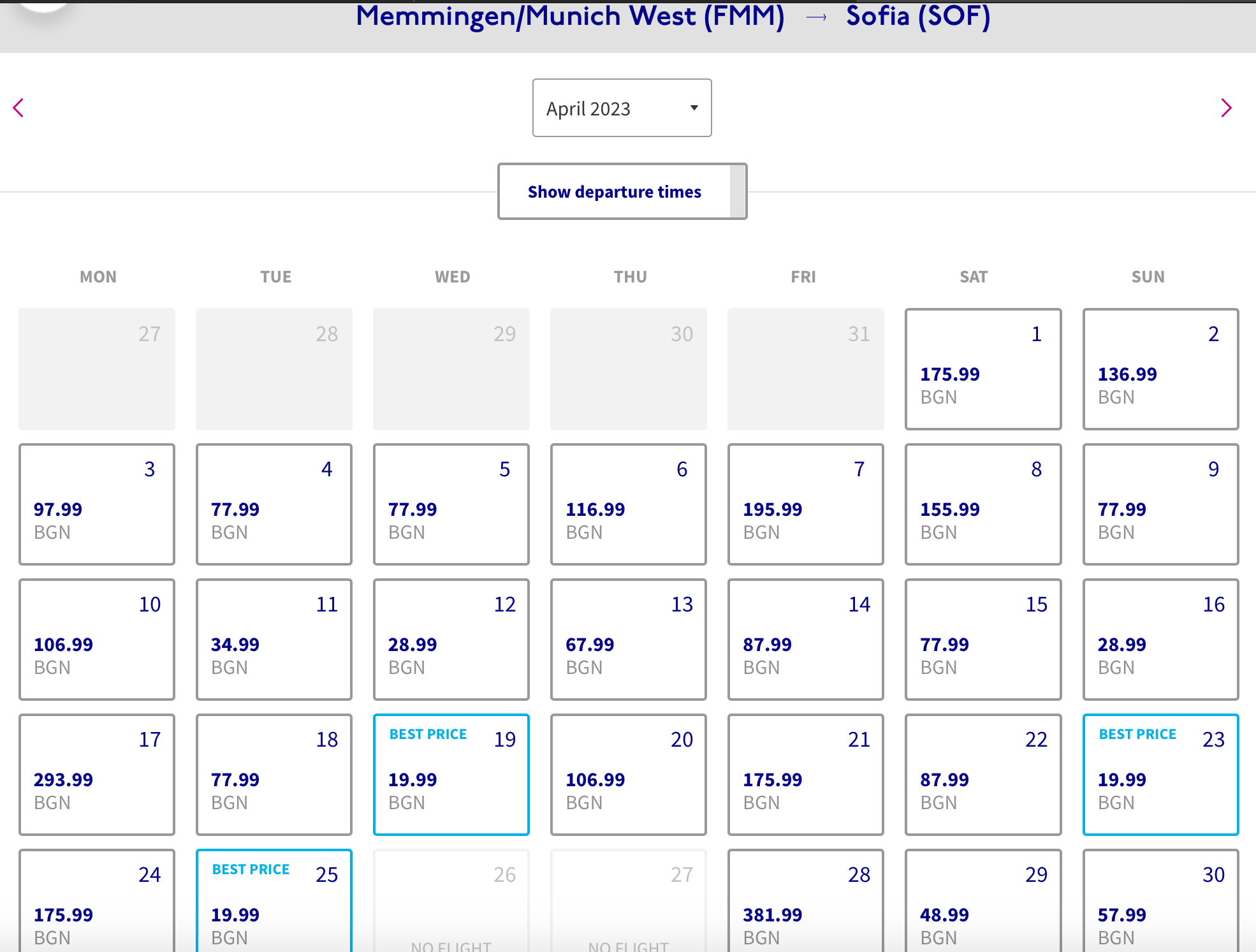This screenshot has width=1256, height=952.
Task: Select best price flight on April 23
Action: [x=1160, y=775]
